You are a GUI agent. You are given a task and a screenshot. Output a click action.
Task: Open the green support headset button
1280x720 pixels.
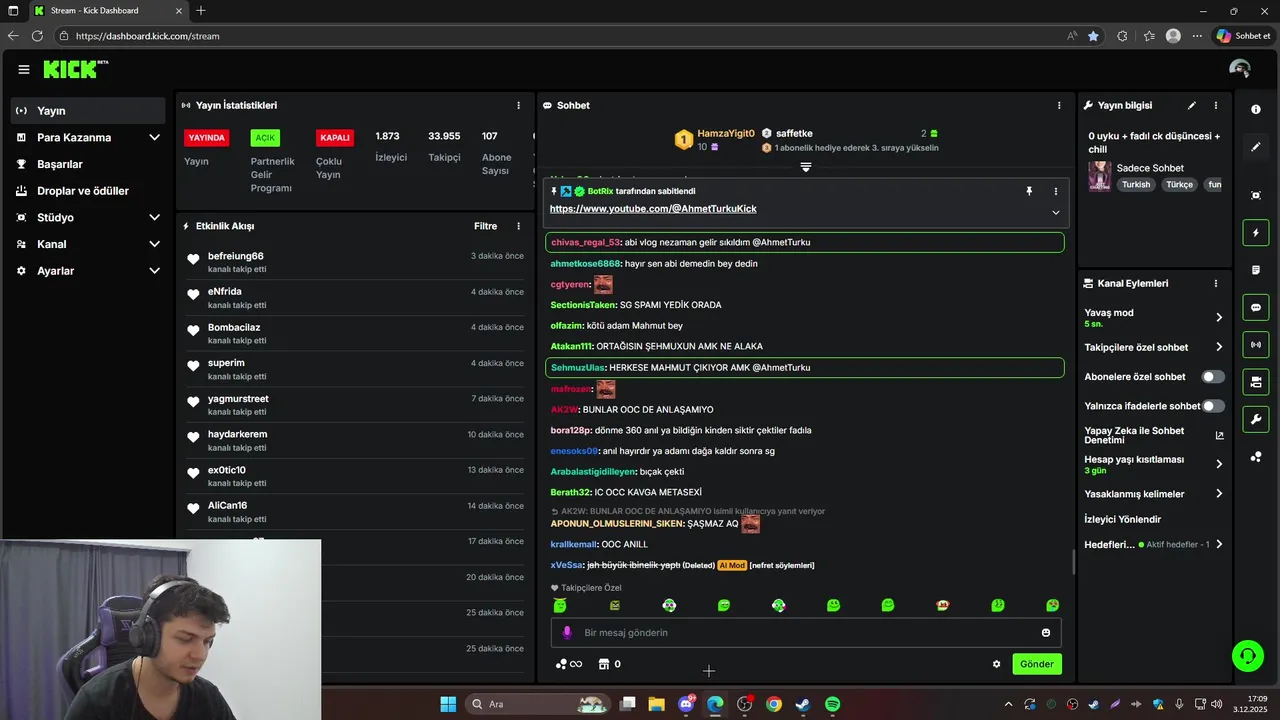(1247, 656)
